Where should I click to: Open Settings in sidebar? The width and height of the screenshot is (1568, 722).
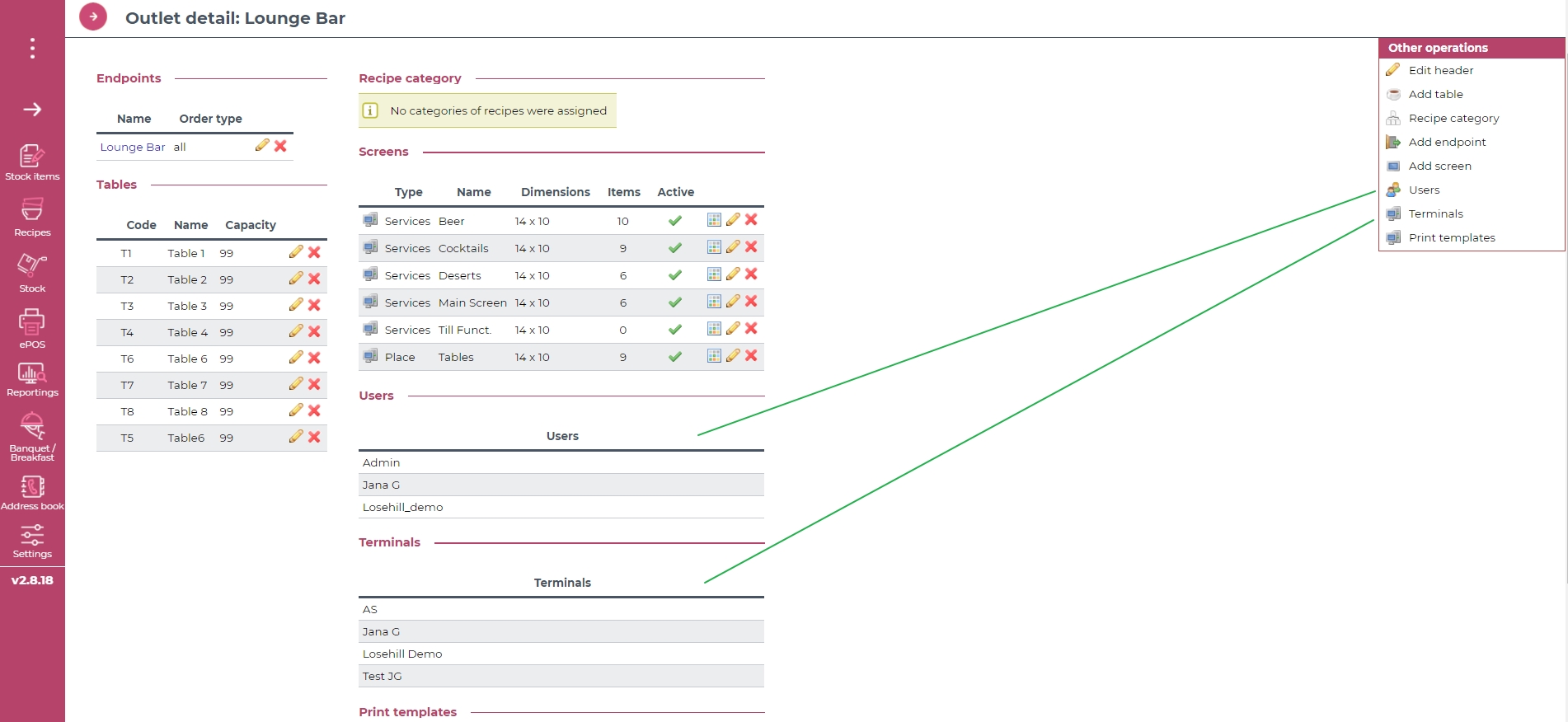[x=32, y=542]
